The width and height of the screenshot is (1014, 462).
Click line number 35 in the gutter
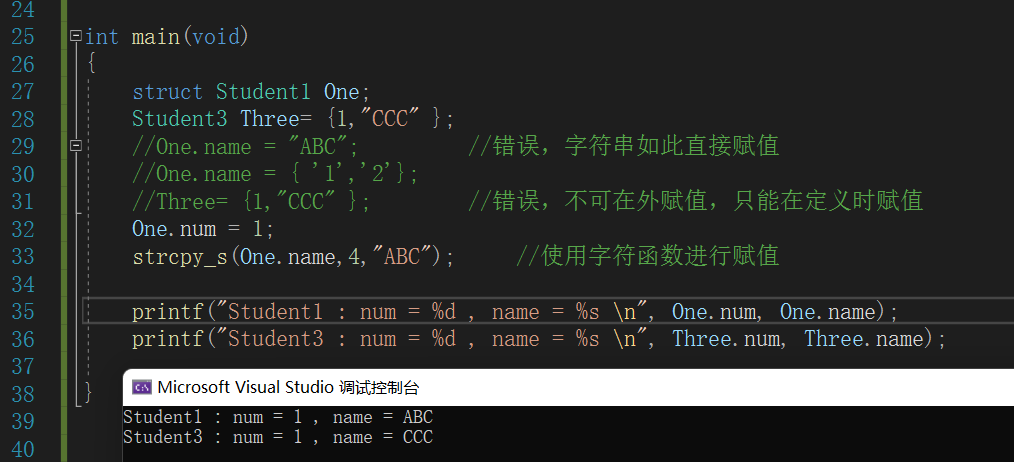click(x=23, y=311)
